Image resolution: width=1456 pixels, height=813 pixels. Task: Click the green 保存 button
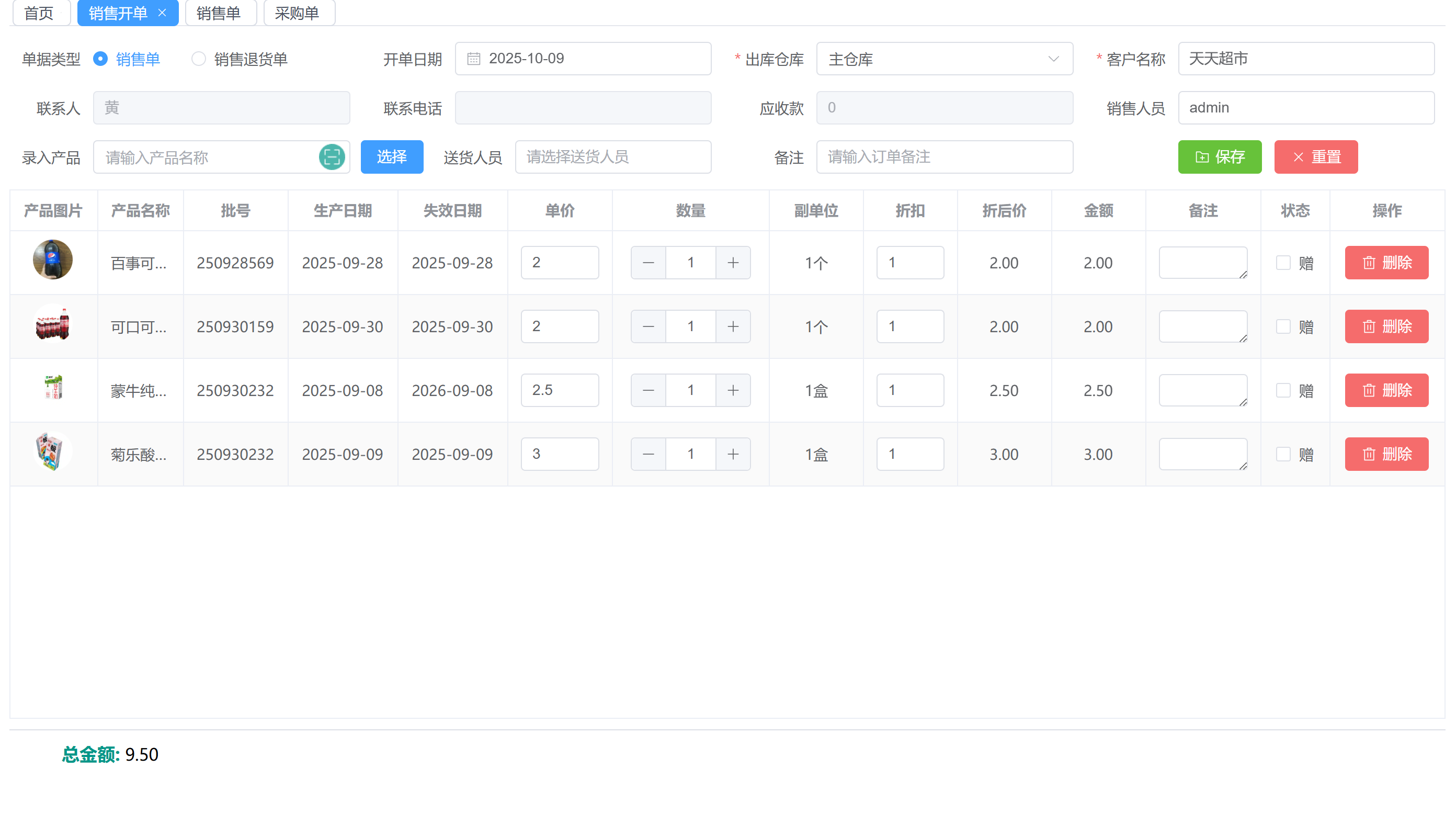[x=1219, y=157]
